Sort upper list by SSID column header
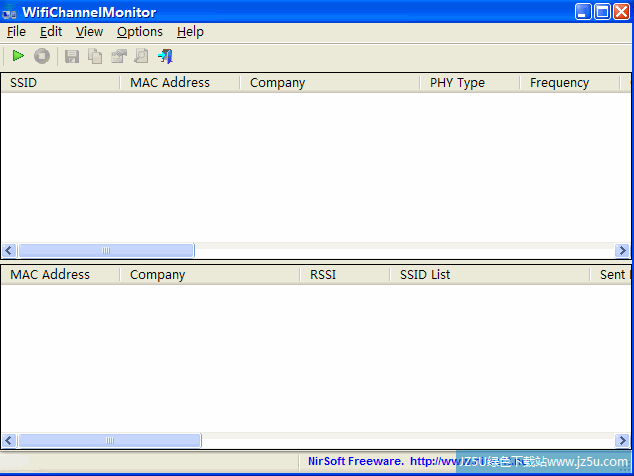 point(60,83)
